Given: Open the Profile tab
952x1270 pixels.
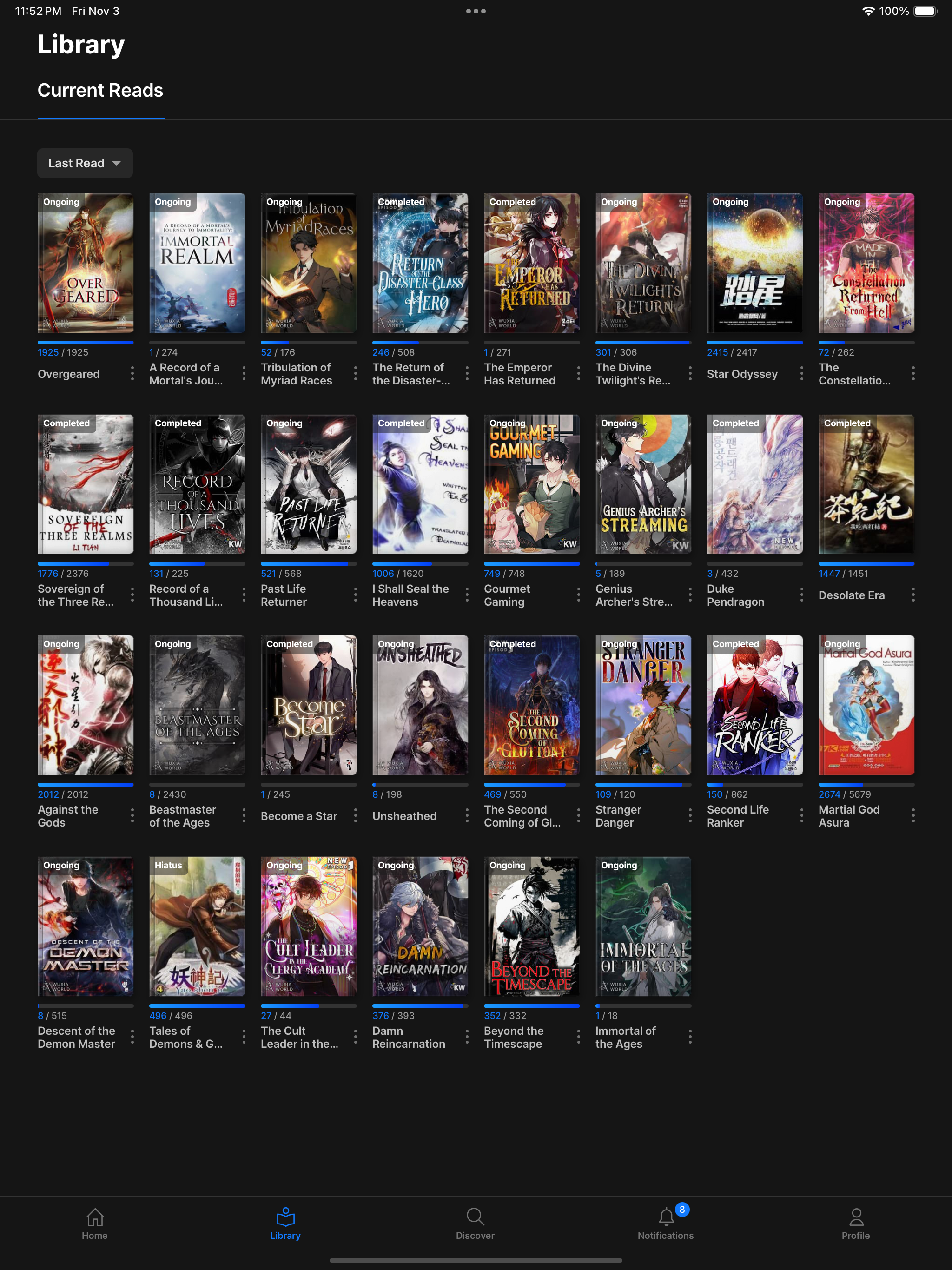Looking at the screenshot, I should coord(856,1224).
